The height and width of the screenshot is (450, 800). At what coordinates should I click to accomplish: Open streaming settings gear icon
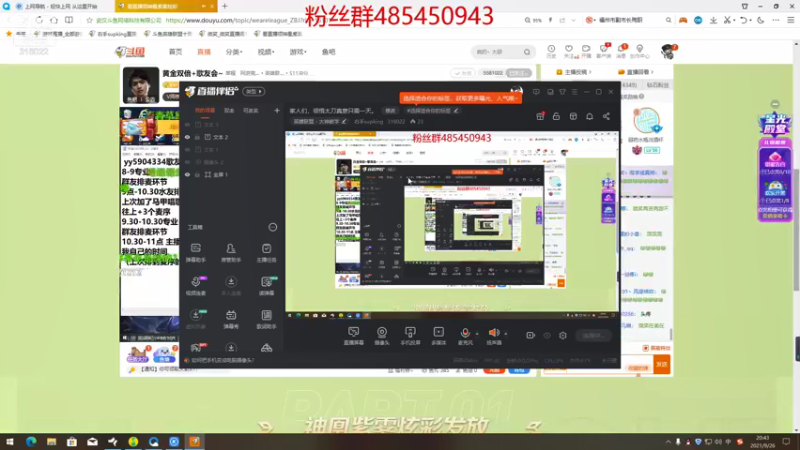[x=563, y=335]
